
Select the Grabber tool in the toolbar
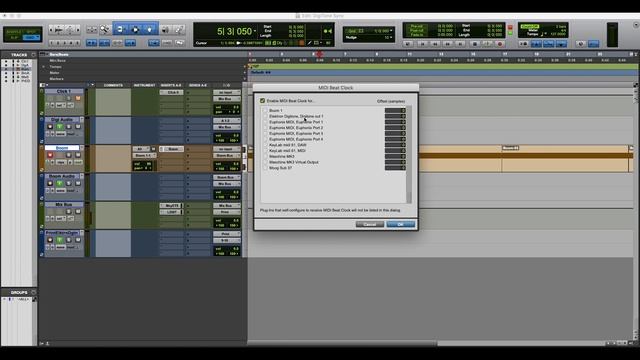coord(150,29)
